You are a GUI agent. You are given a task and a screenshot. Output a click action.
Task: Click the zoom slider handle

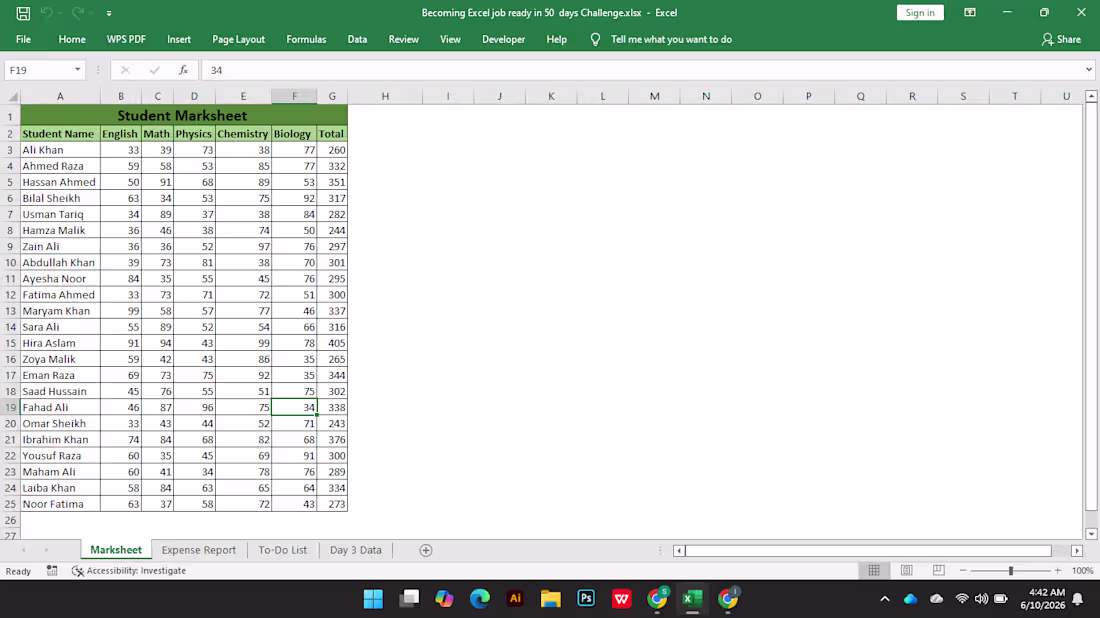click(x=1011, y=571)
